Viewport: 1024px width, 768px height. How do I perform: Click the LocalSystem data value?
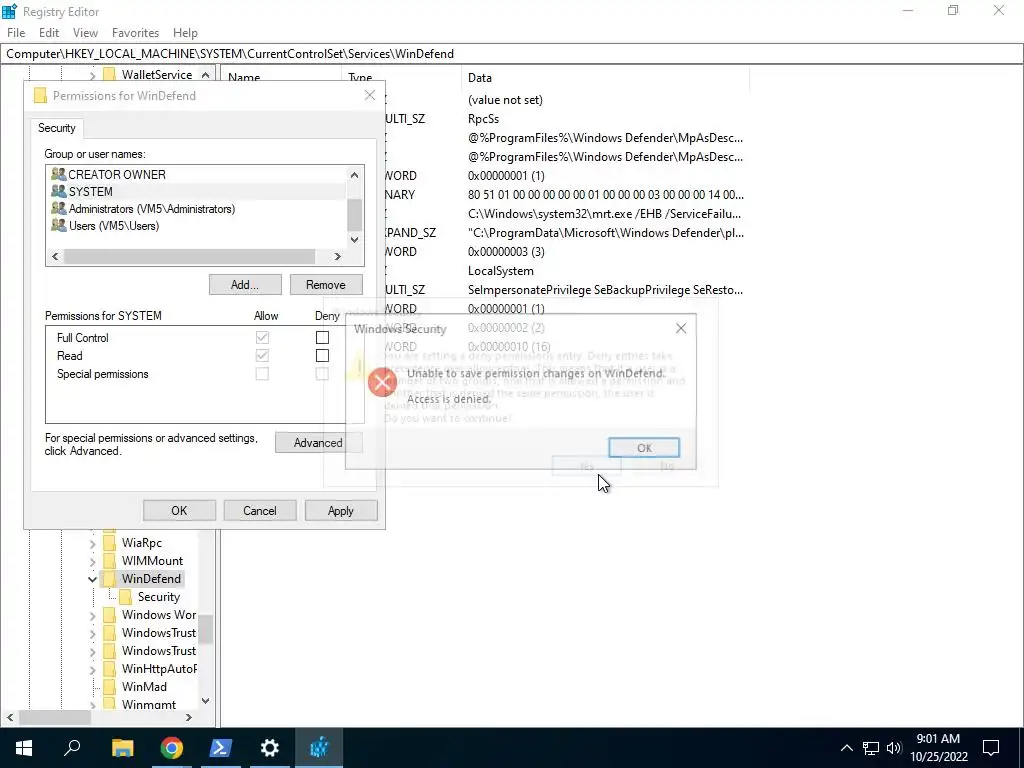click(x=500, y=271)
